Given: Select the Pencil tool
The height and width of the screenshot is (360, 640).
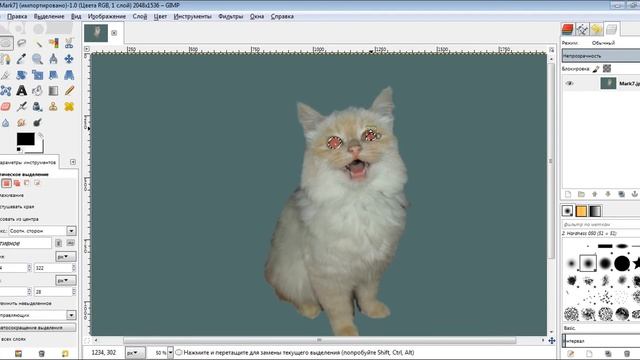Looking at the screenshot, I should (69, 90).
